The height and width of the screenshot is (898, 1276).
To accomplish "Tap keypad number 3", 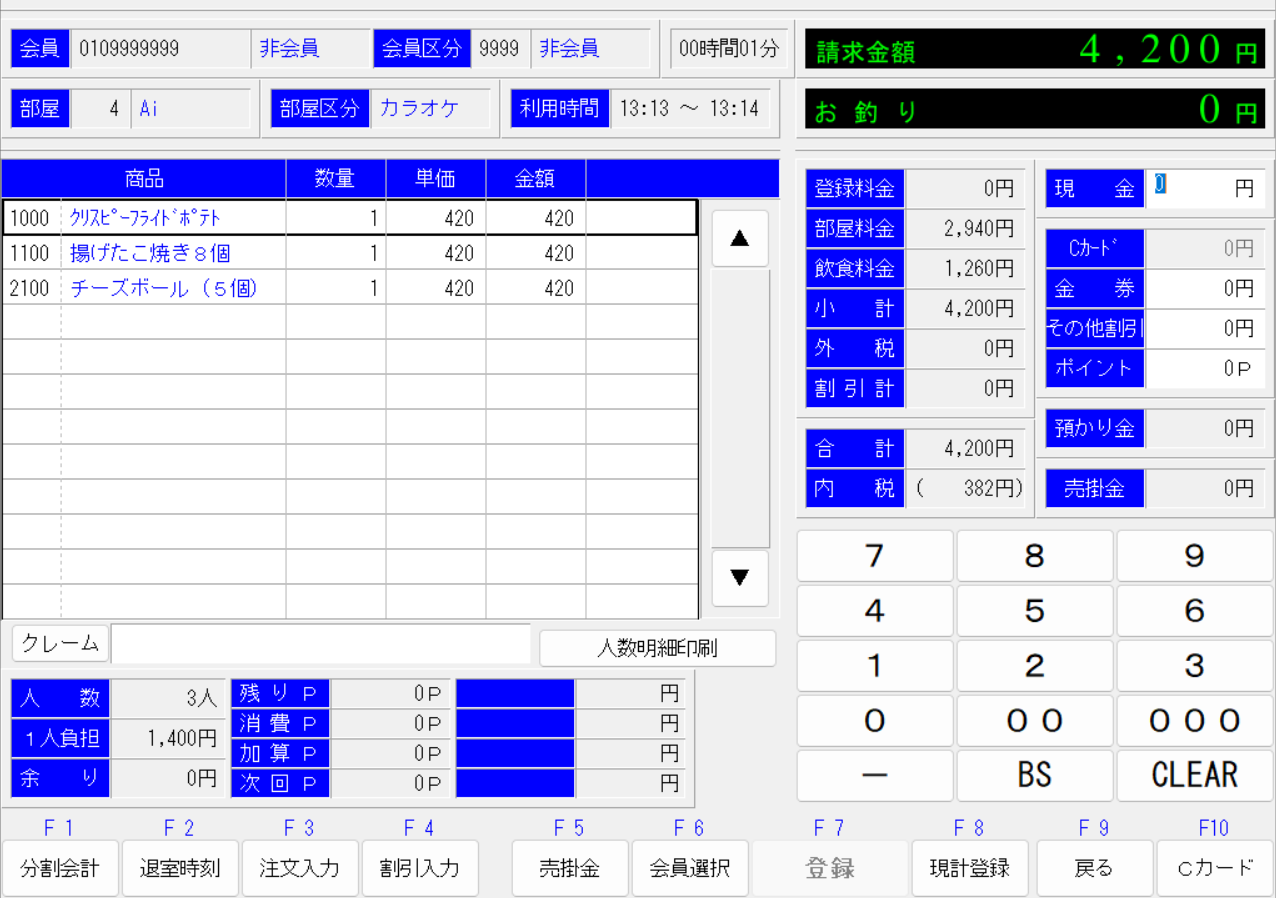I will [x=1195, y=666].
